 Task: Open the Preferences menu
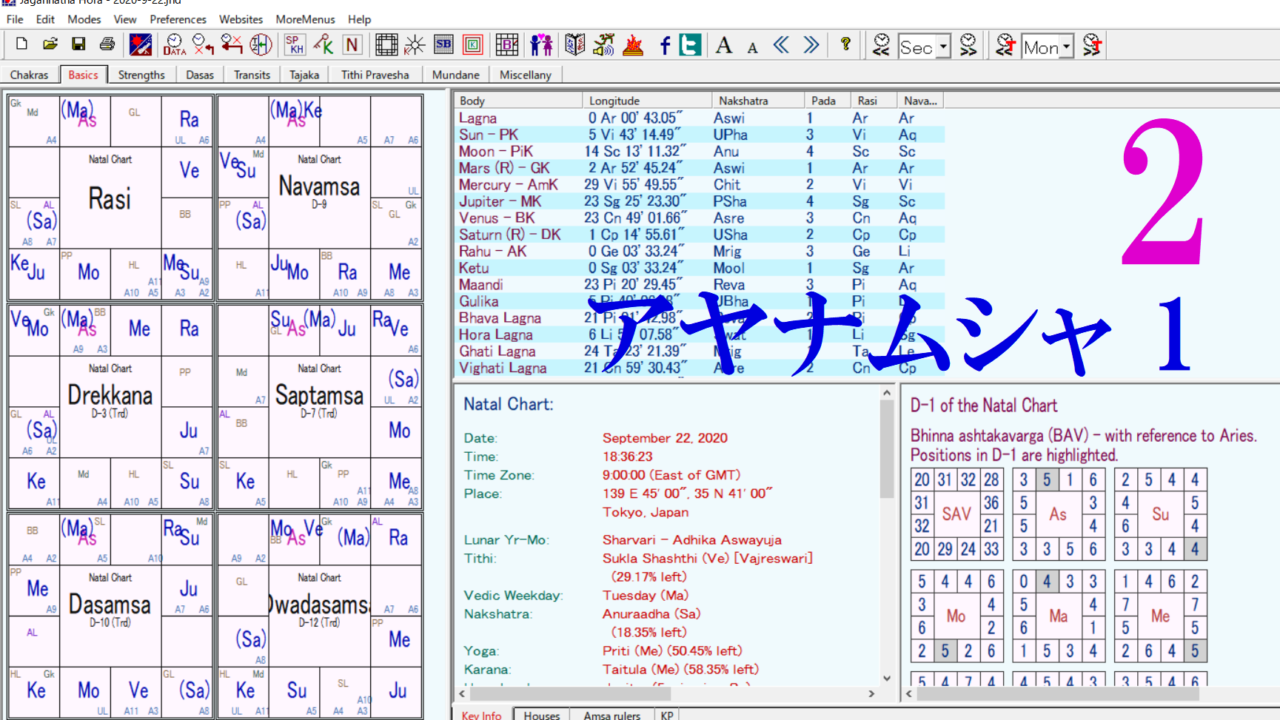178,19
